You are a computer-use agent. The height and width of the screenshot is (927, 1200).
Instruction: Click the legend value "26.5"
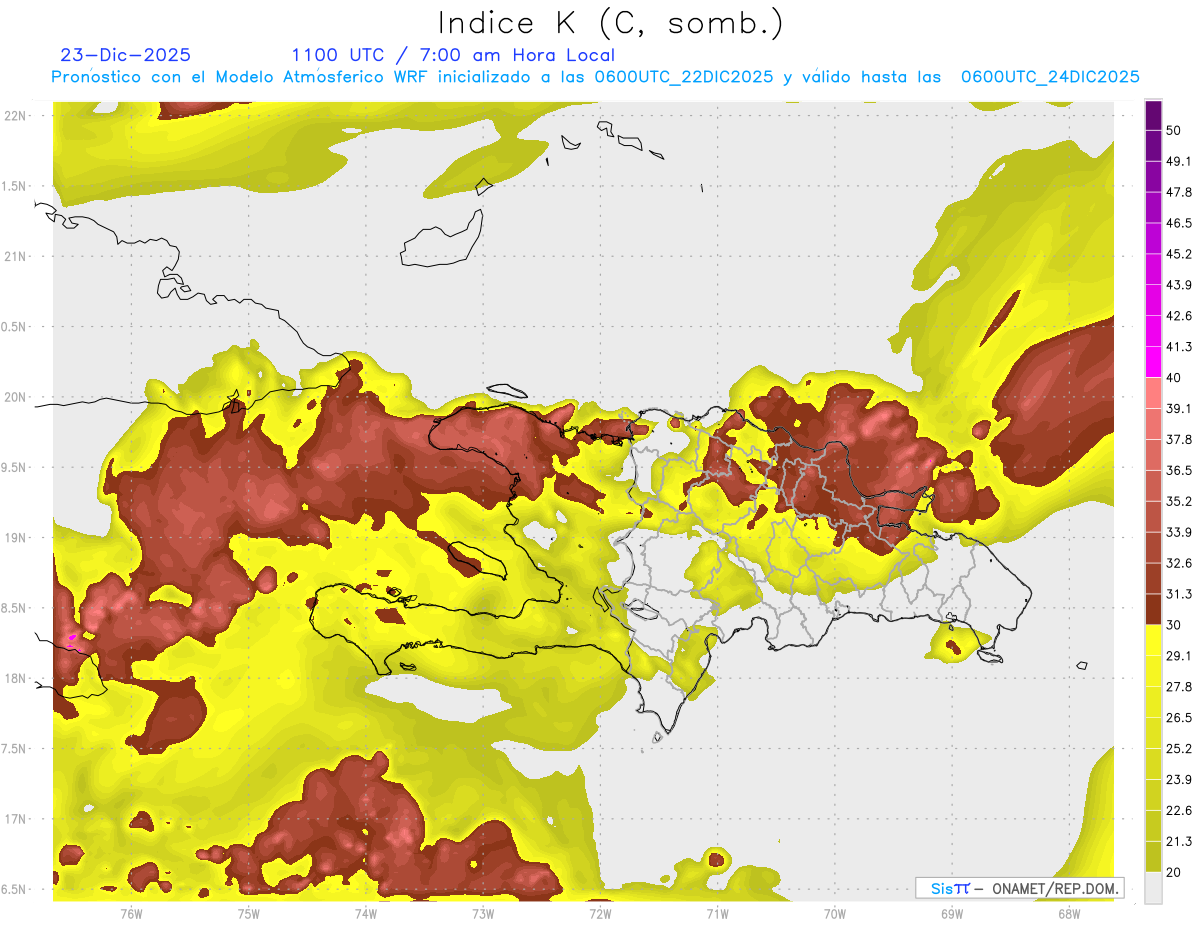point(1179,718)
